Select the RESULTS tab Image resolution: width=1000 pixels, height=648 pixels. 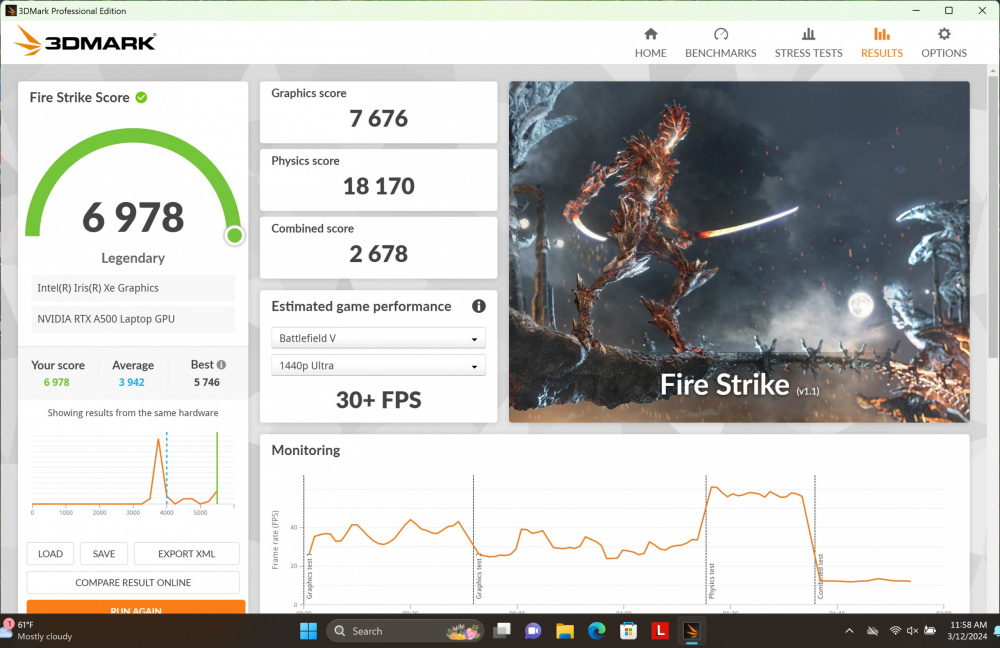coord(881,43)
